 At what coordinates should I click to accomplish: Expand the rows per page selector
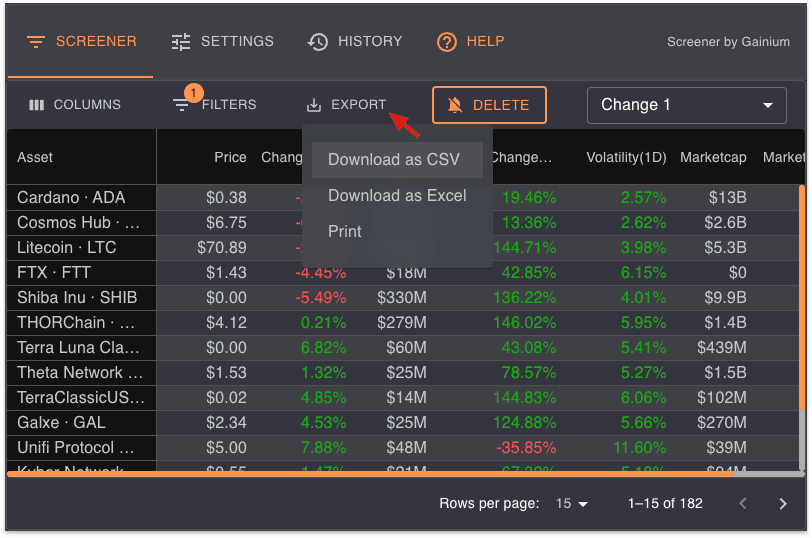tap(572, 504)
